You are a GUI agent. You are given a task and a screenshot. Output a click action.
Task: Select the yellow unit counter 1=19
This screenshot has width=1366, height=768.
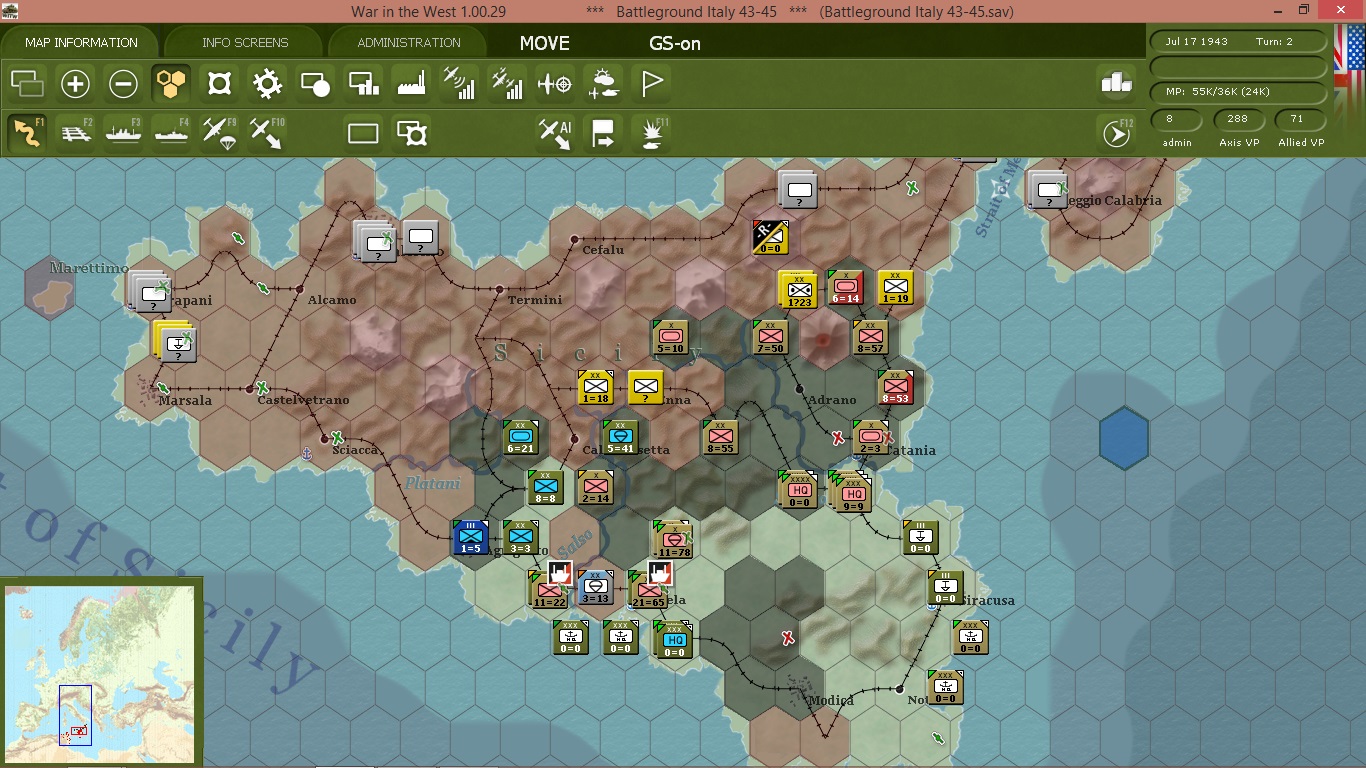coord(896,288)
